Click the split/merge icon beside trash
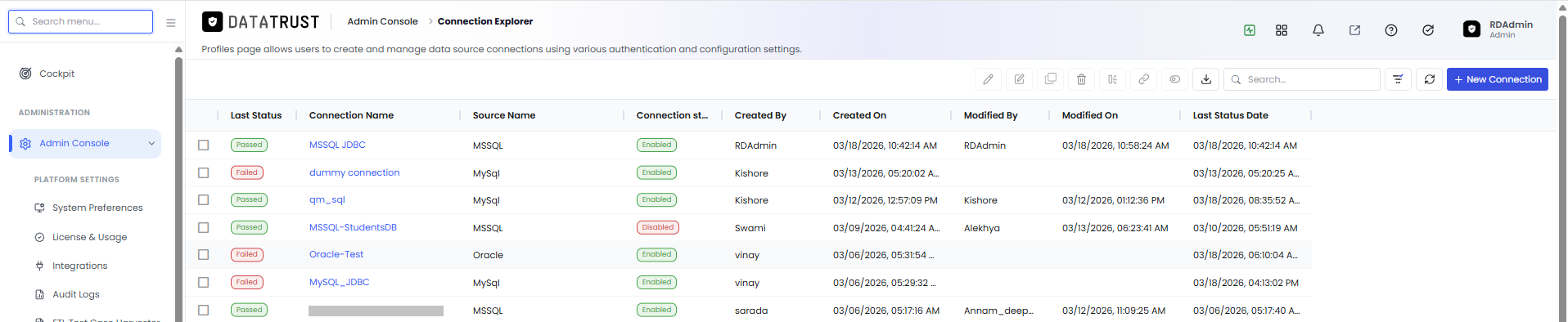This screenshot has width=1568, height=322. click(1112, 79)
